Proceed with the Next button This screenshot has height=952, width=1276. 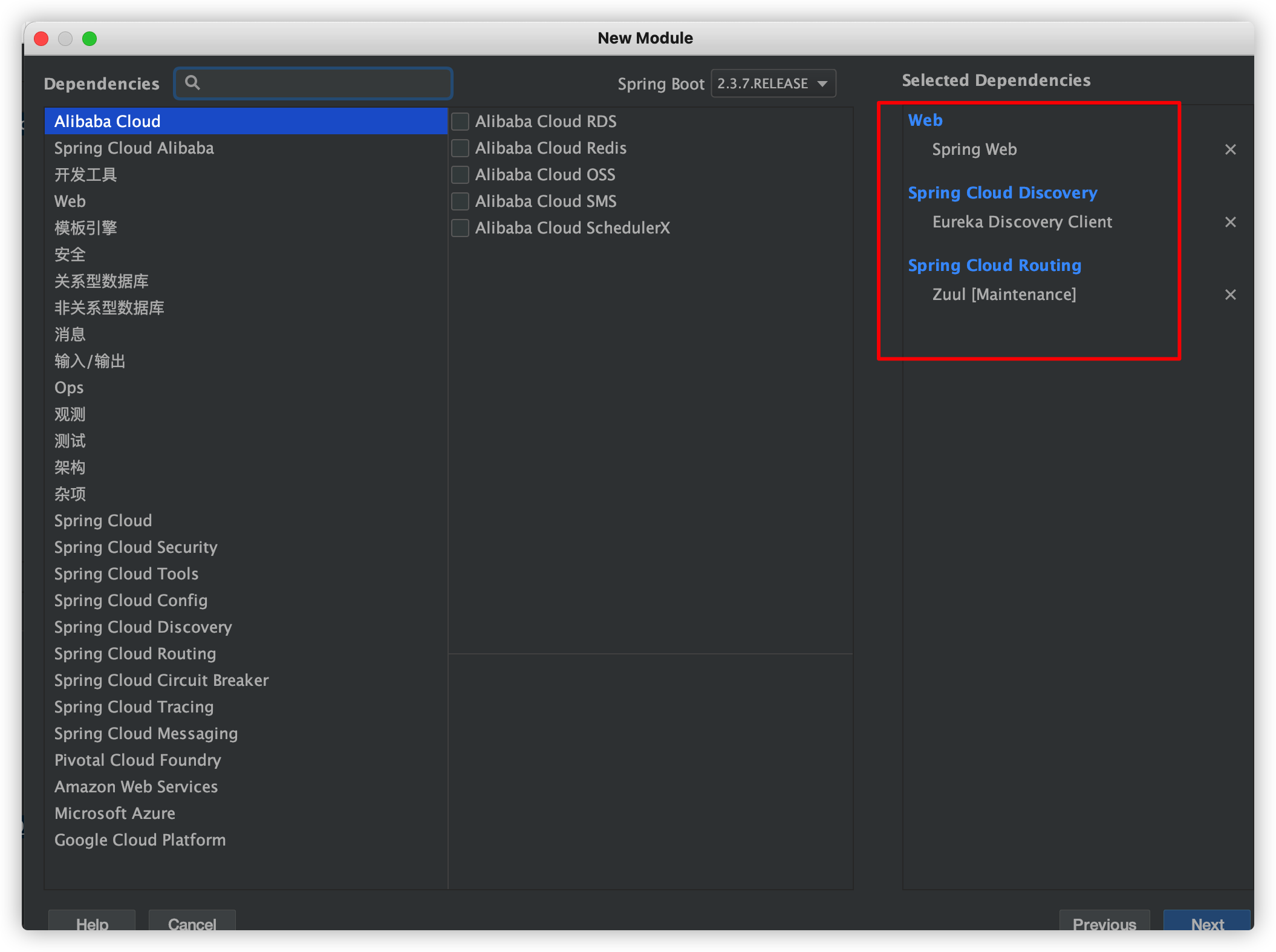click(1207, 921)
